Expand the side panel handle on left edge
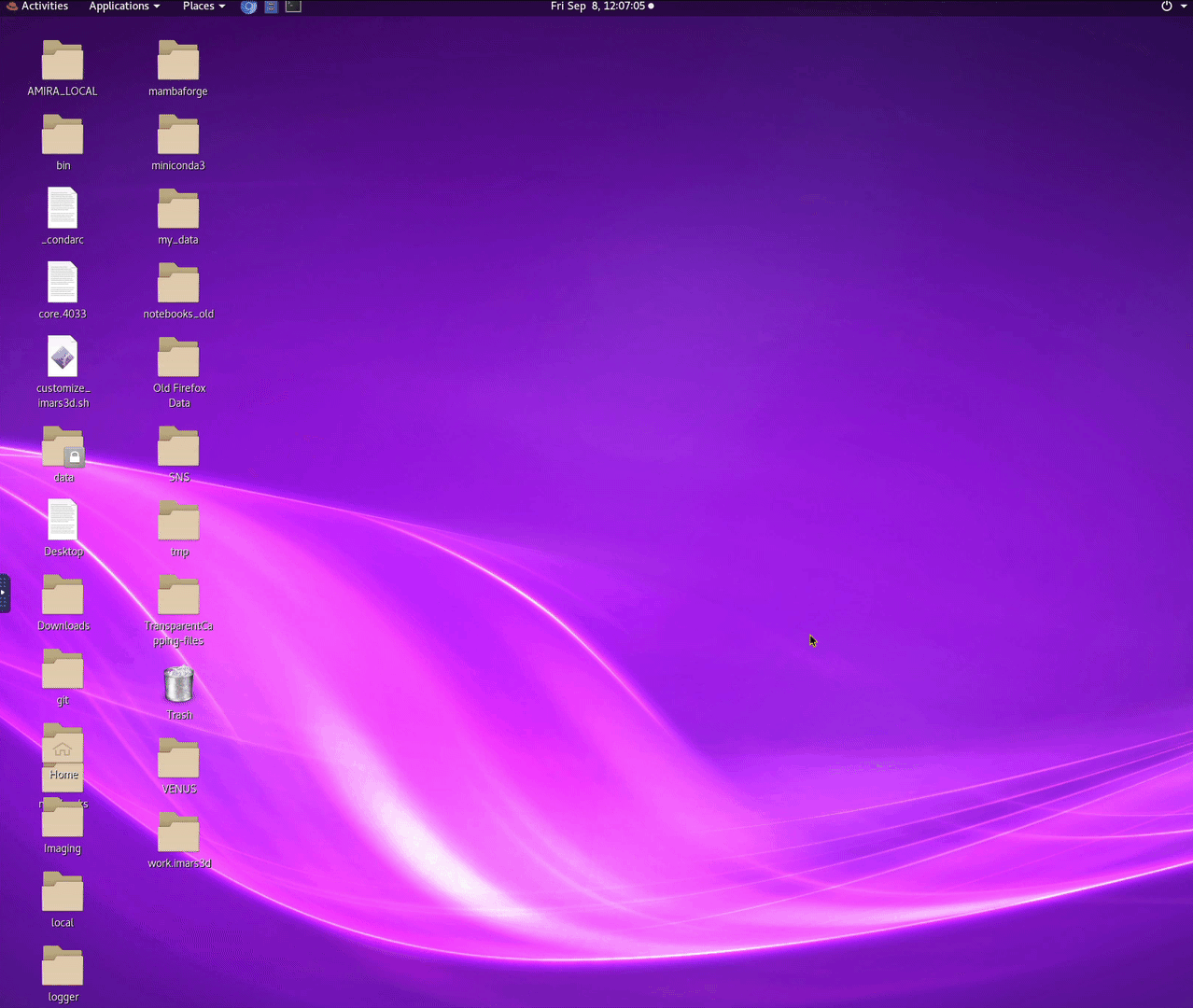 4,593
